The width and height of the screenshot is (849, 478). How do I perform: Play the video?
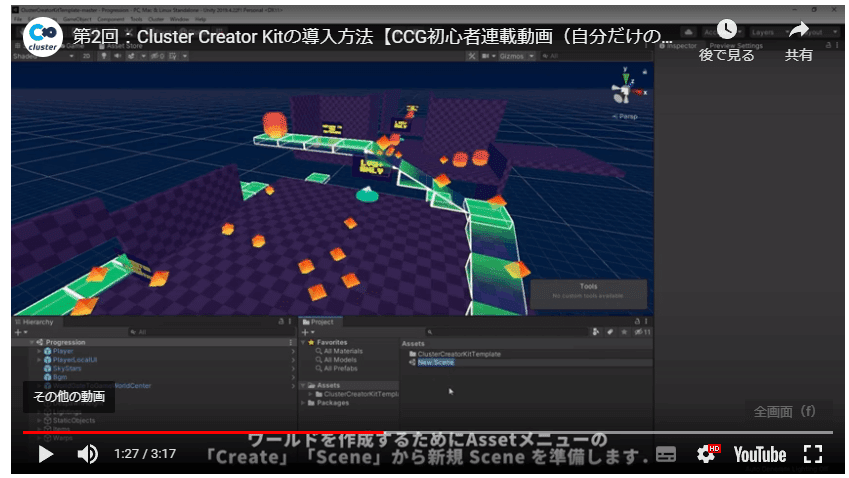click(x=45, y=454)
